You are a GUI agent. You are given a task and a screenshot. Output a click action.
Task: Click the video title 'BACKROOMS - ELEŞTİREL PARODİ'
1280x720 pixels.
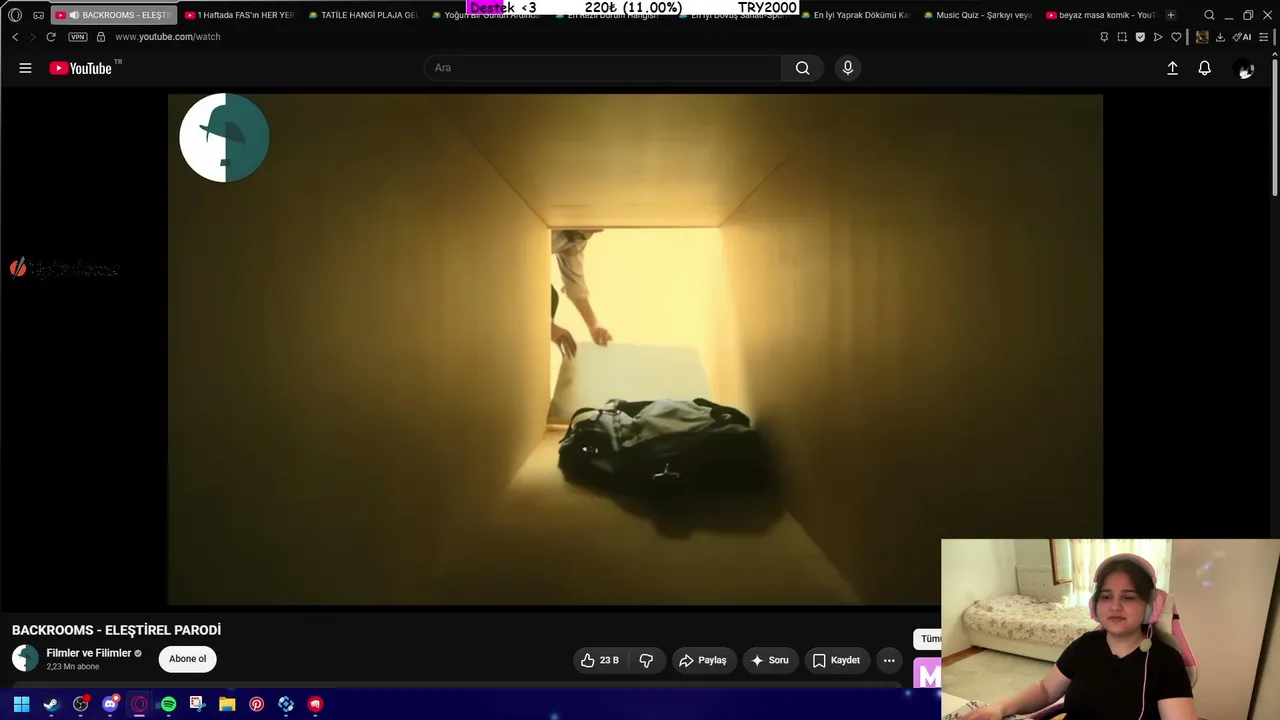tap(116, 630)
